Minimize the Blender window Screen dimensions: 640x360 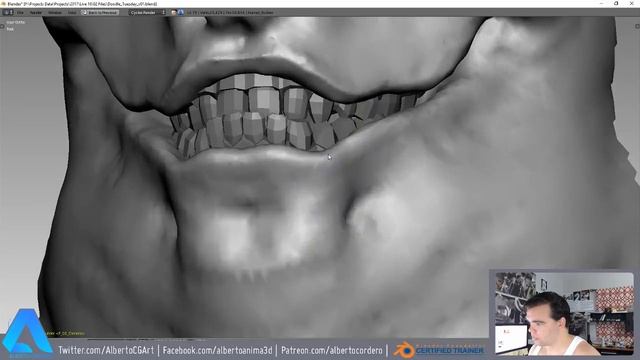(602, 3)
